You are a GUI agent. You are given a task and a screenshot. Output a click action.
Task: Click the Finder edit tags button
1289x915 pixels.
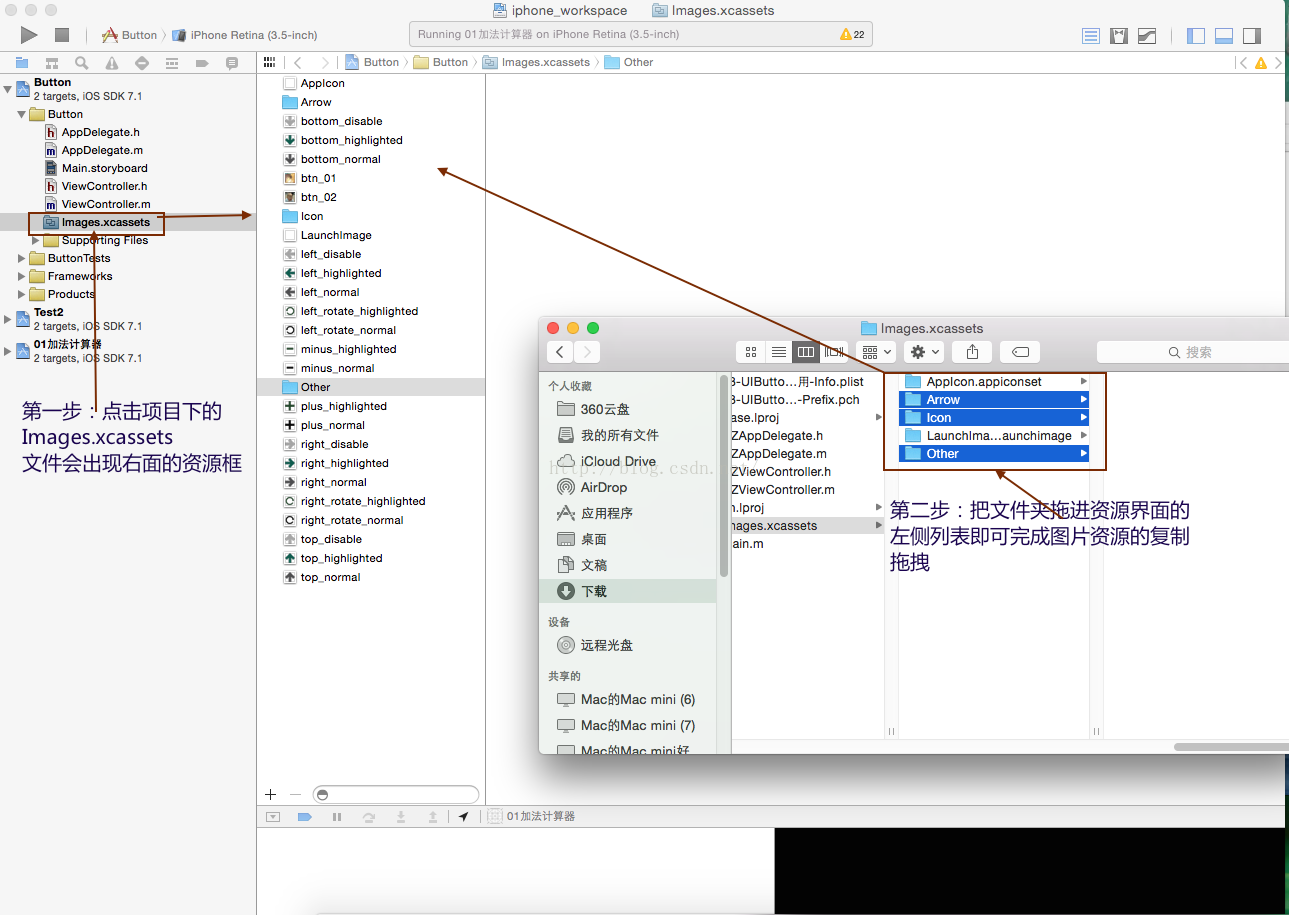(1020, 352)
